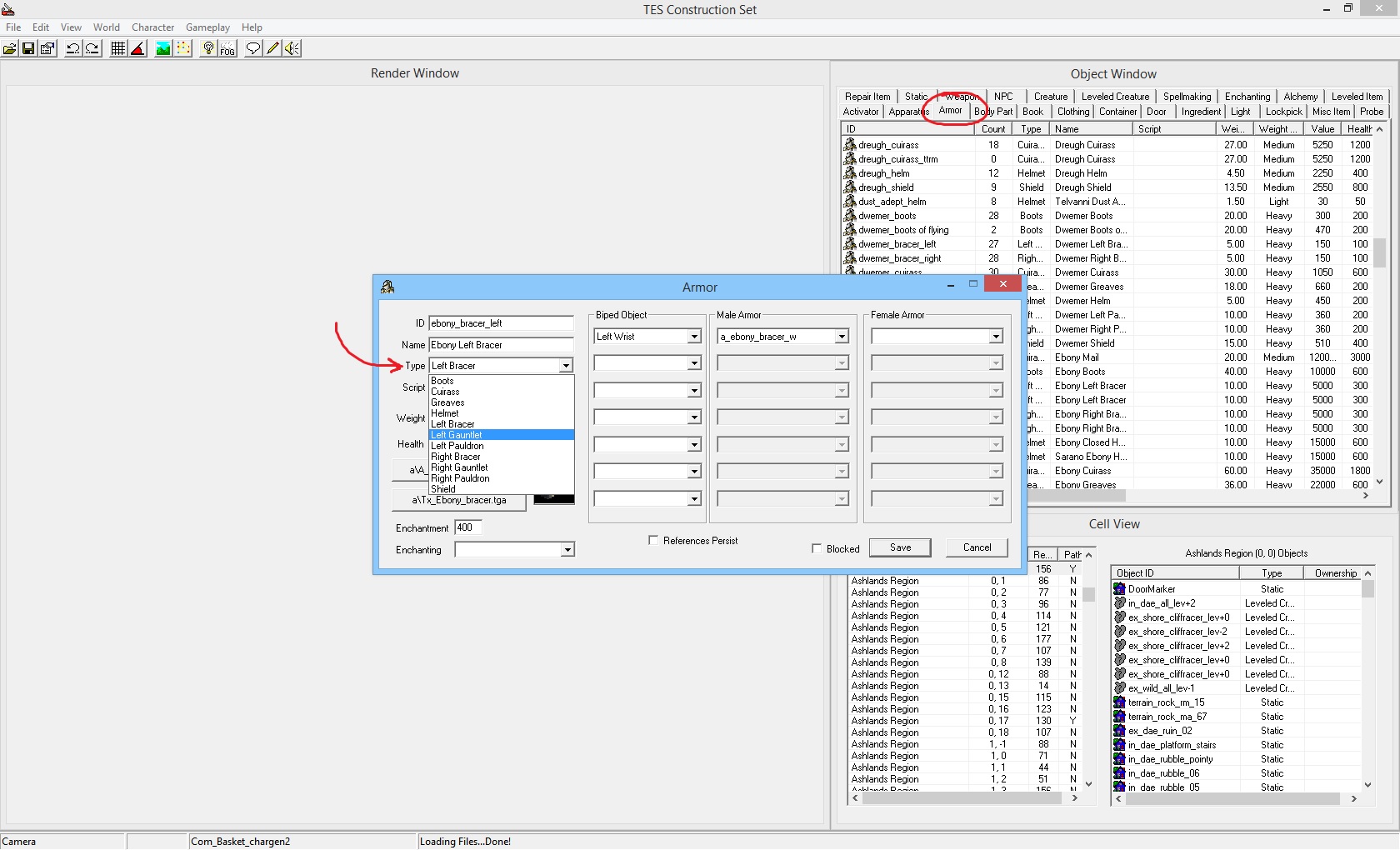Expand the Enchanting dropdown
The height and width of the screenshot is (850, 1400).
(x=567, y=550)
